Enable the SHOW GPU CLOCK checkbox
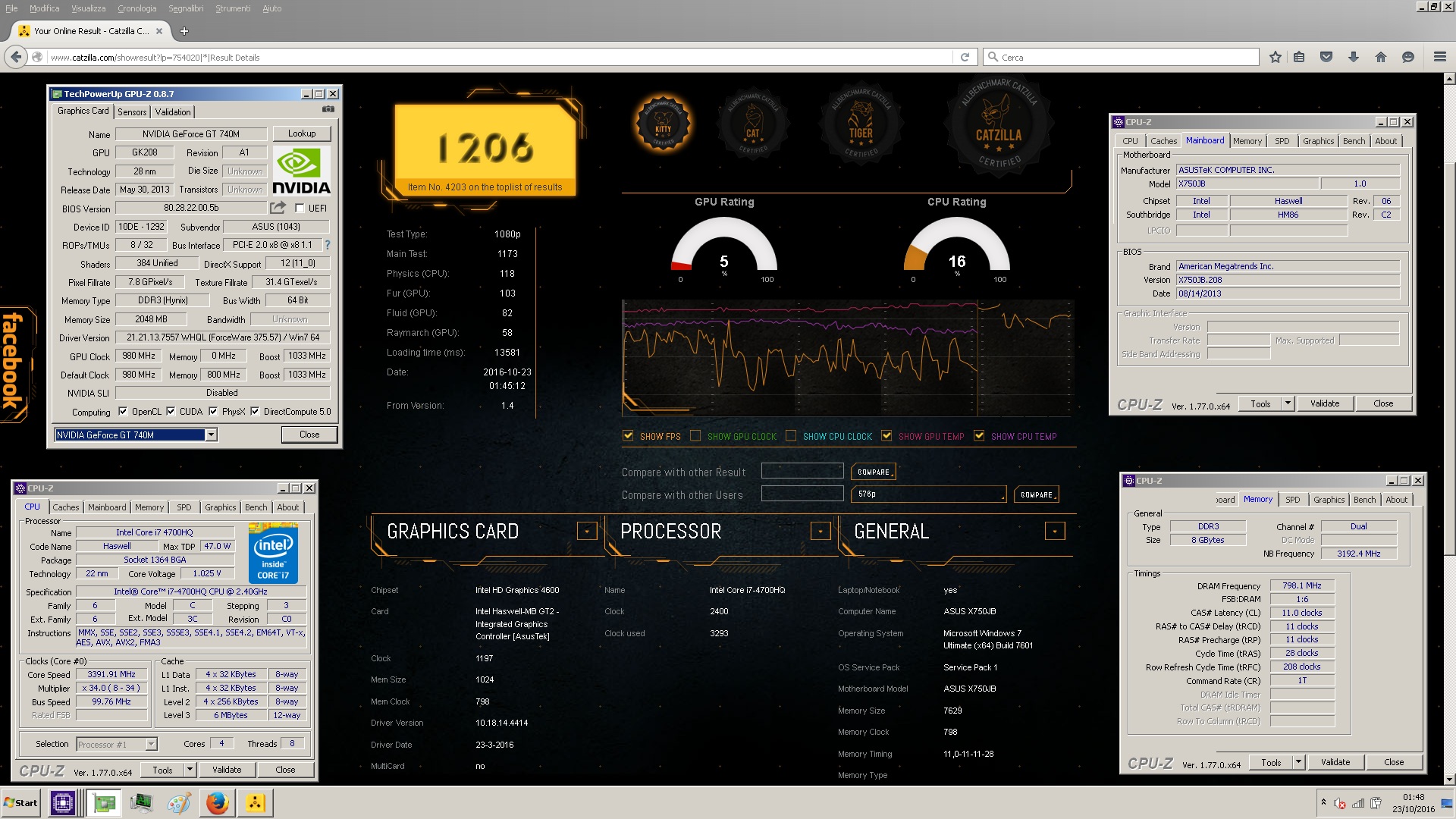The image size is (1456, 819). (x=695, y=436)
